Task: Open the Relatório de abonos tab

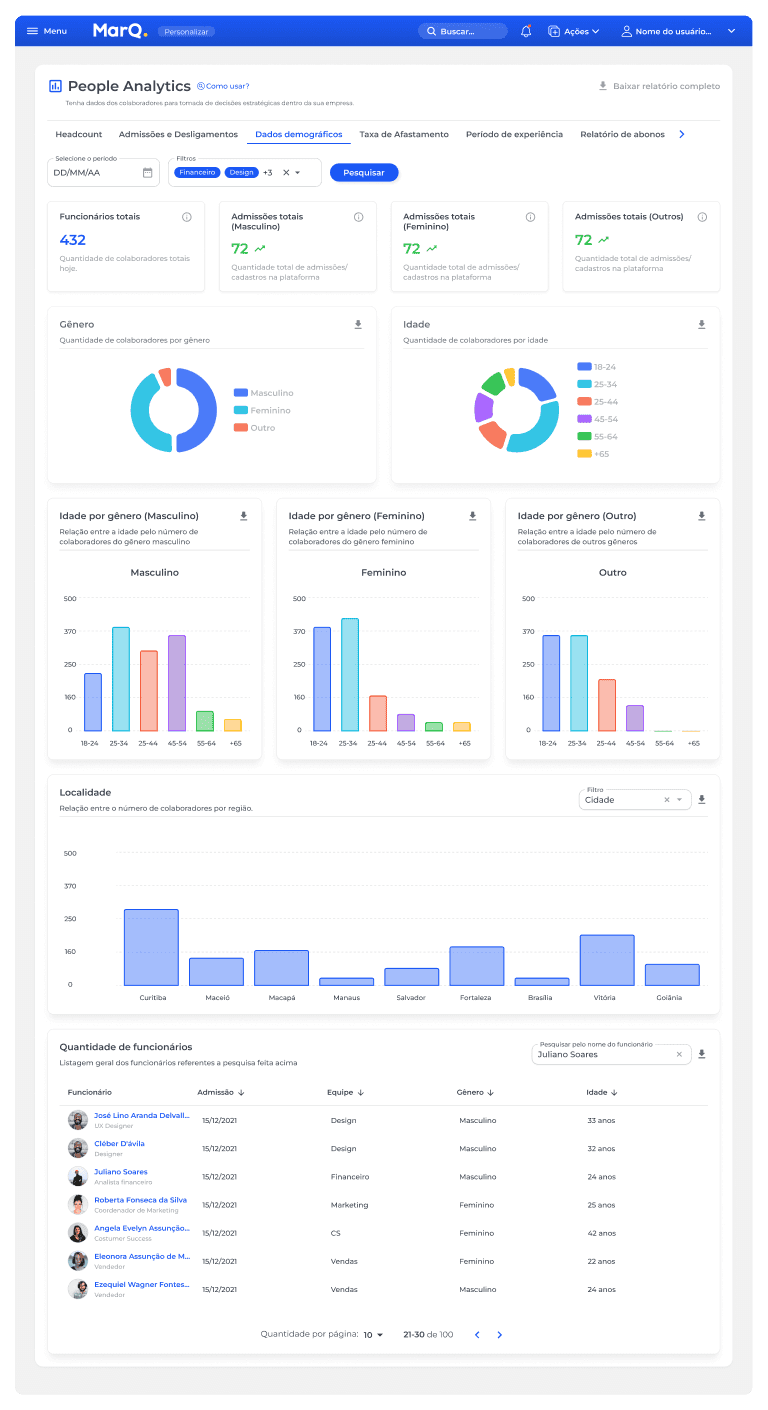Action: pos(622,134)
